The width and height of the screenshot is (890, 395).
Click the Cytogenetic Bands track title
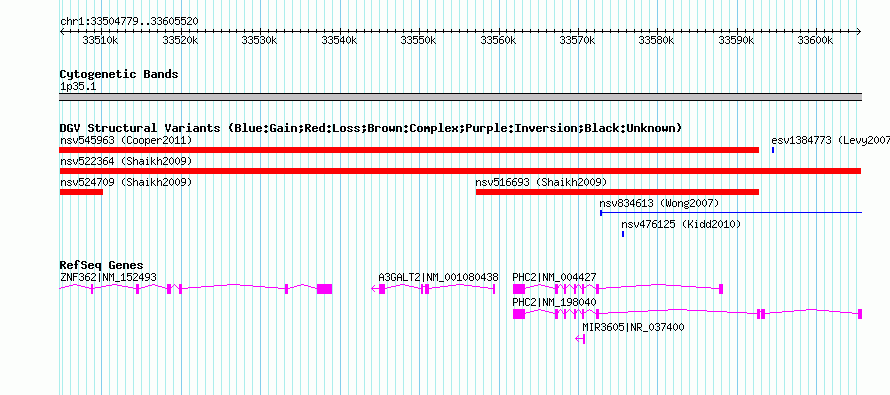pyautogui.click(x=119, y=74)
